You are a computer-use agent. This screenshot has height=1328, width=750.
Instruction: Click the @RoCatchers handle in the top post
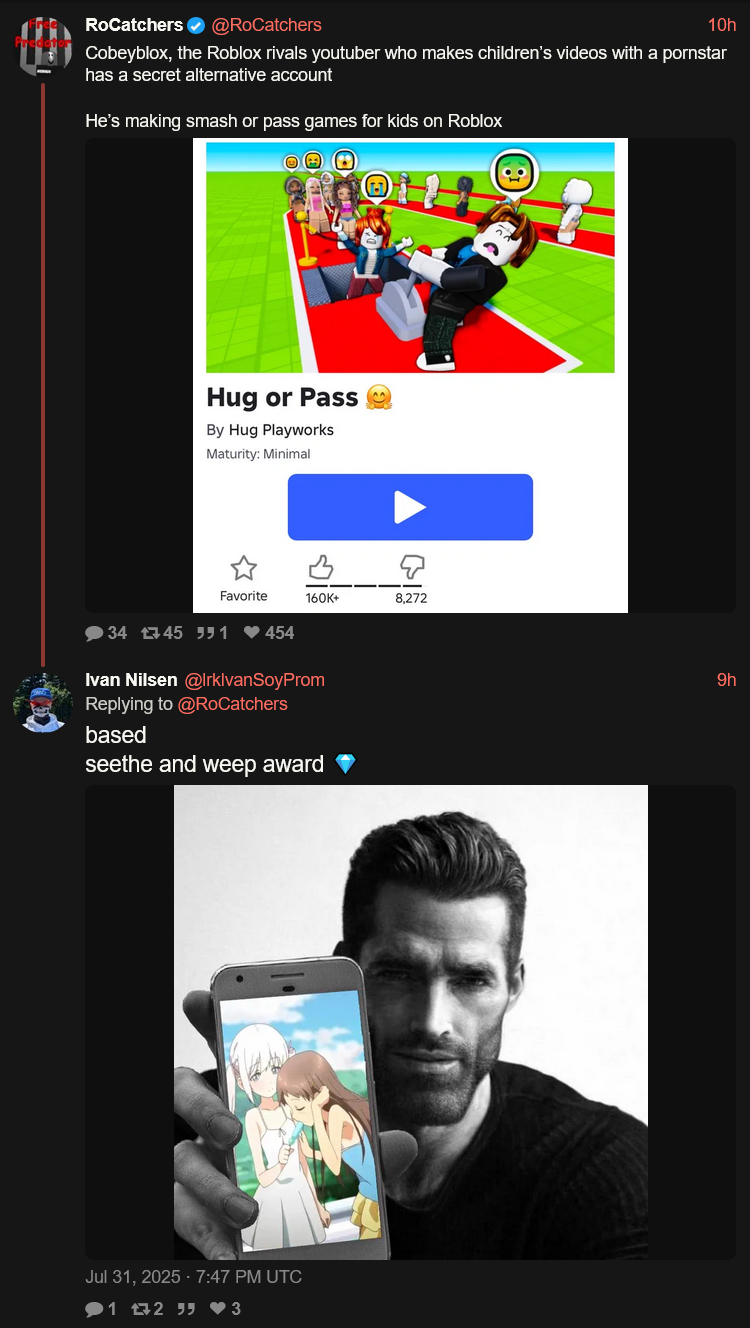[267, 25]
